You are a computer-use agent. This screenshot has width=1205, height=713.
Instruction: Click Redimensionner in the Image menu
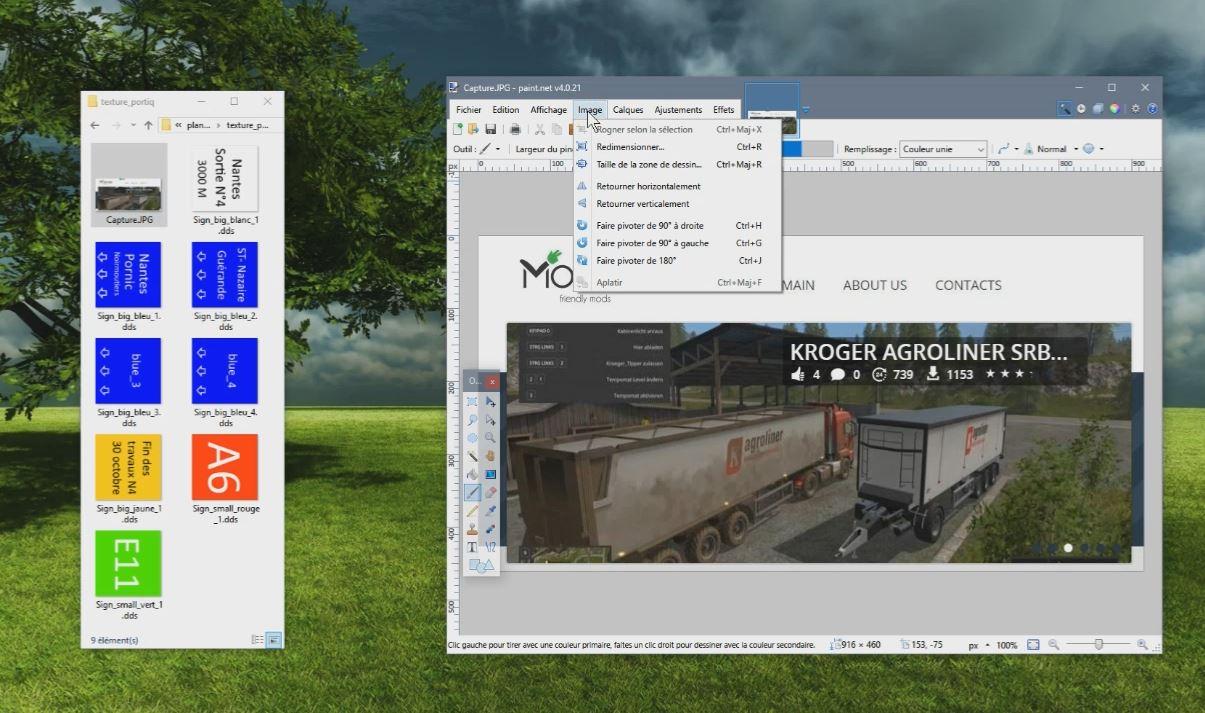click(630, 147)
